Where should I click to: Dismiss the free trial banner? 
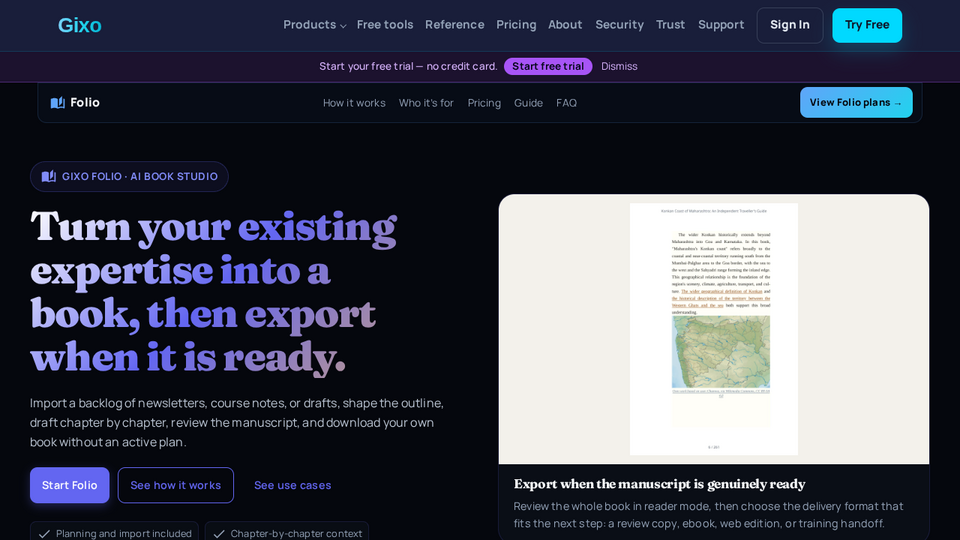point(619,66)
